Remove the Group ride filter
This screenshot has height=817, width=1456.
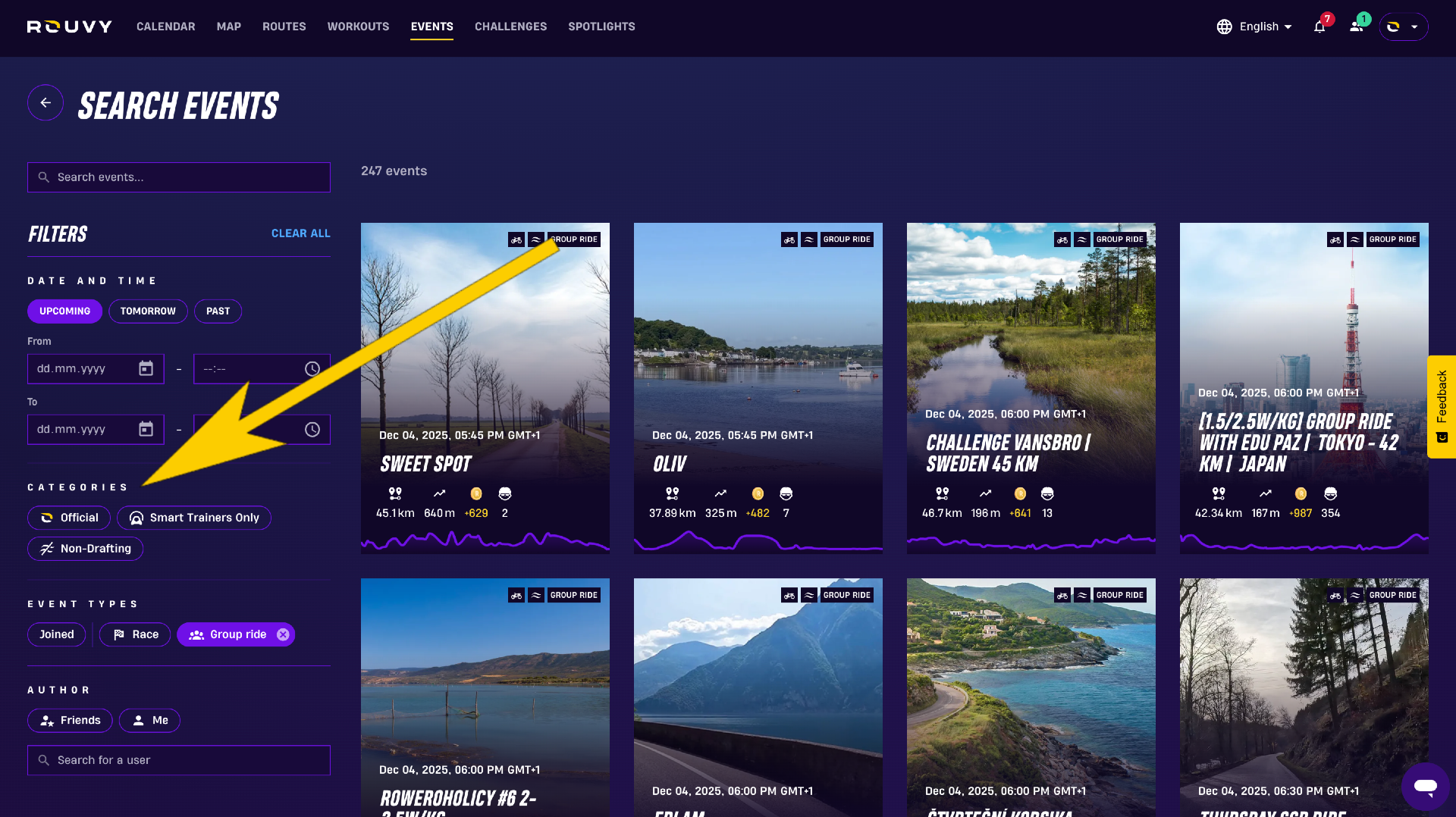pos(283,634)
